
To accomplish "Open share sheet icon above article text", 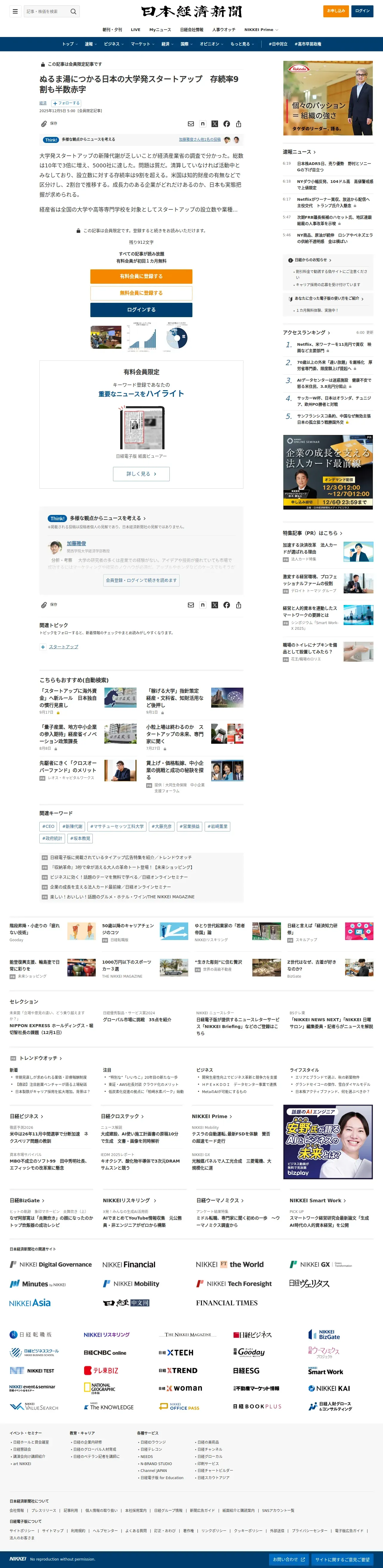I will (x=238, y=124).
